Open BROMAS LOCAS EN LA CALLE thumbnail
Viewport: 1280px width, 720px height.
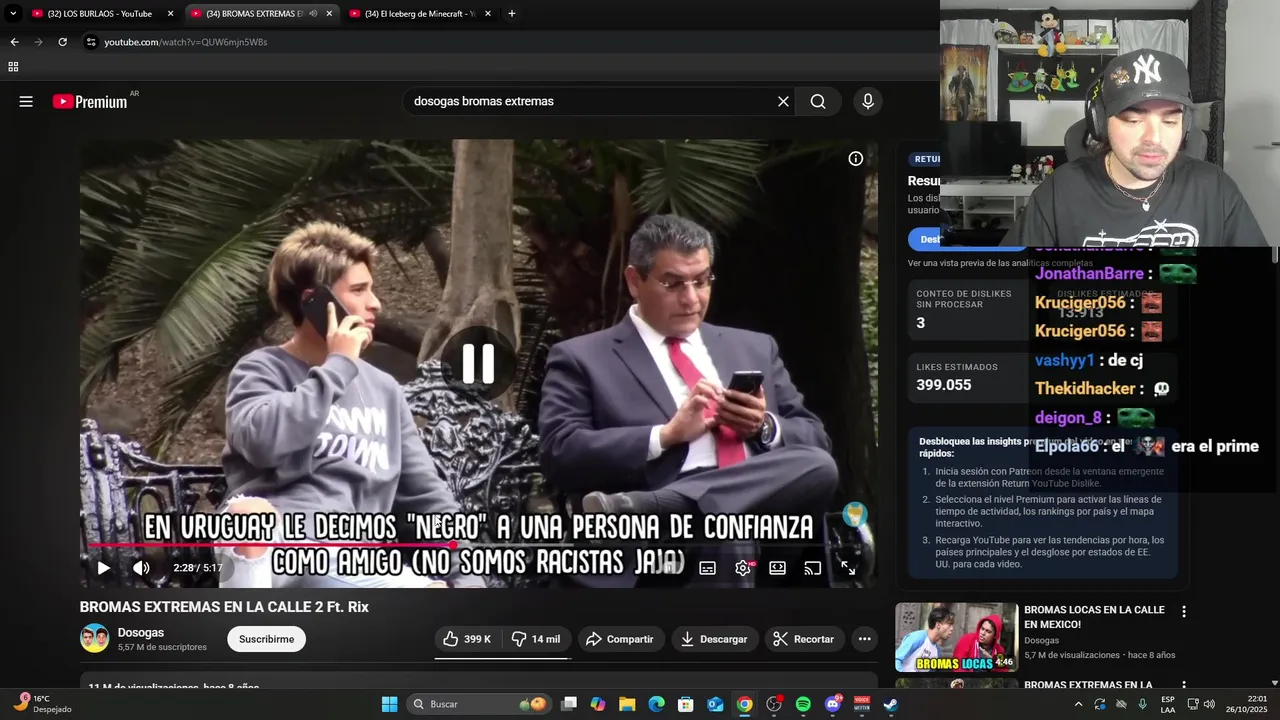(x=956, y=637)
